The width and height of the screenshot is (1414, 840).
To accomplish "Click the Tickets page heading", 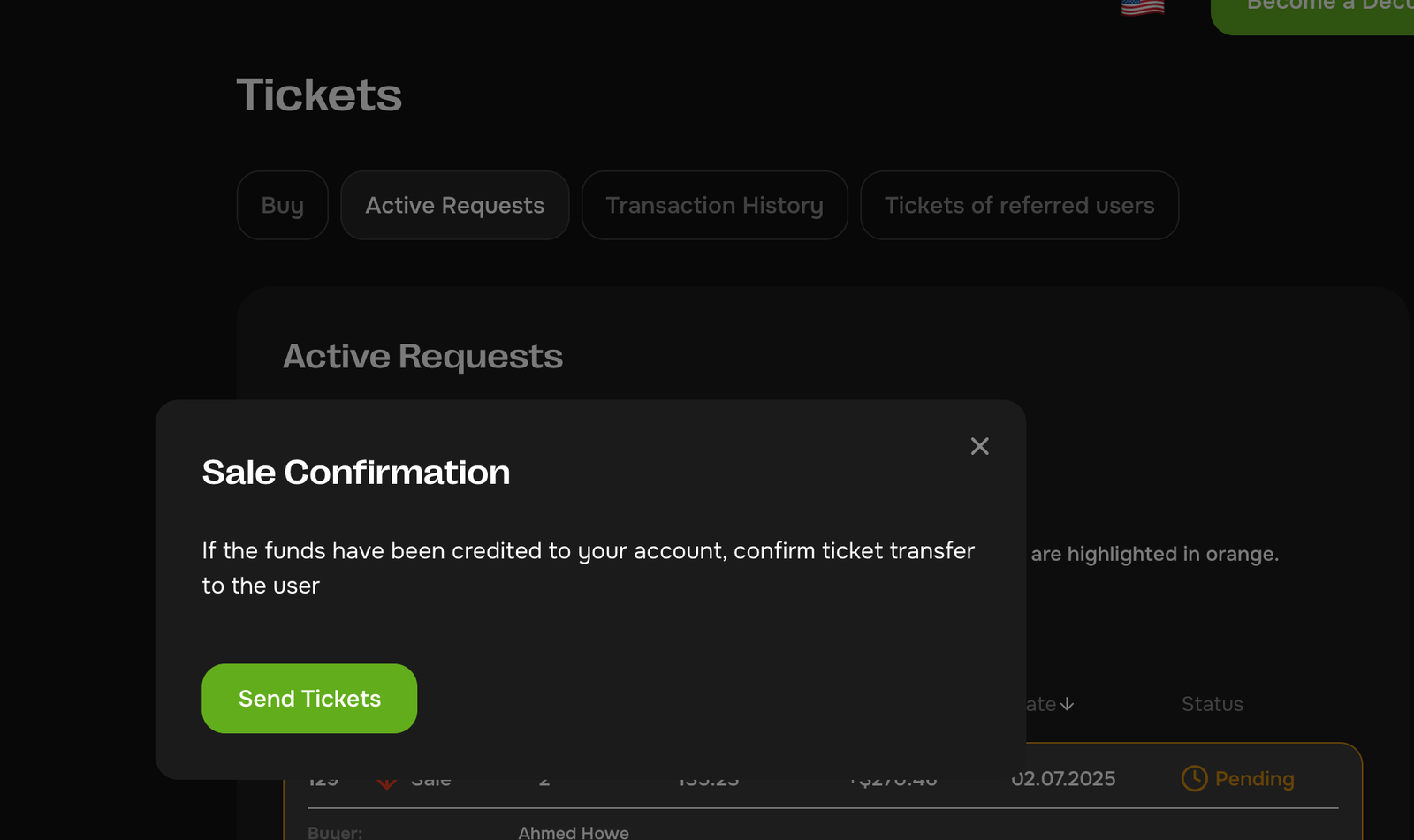I will [x=319, y=95].
